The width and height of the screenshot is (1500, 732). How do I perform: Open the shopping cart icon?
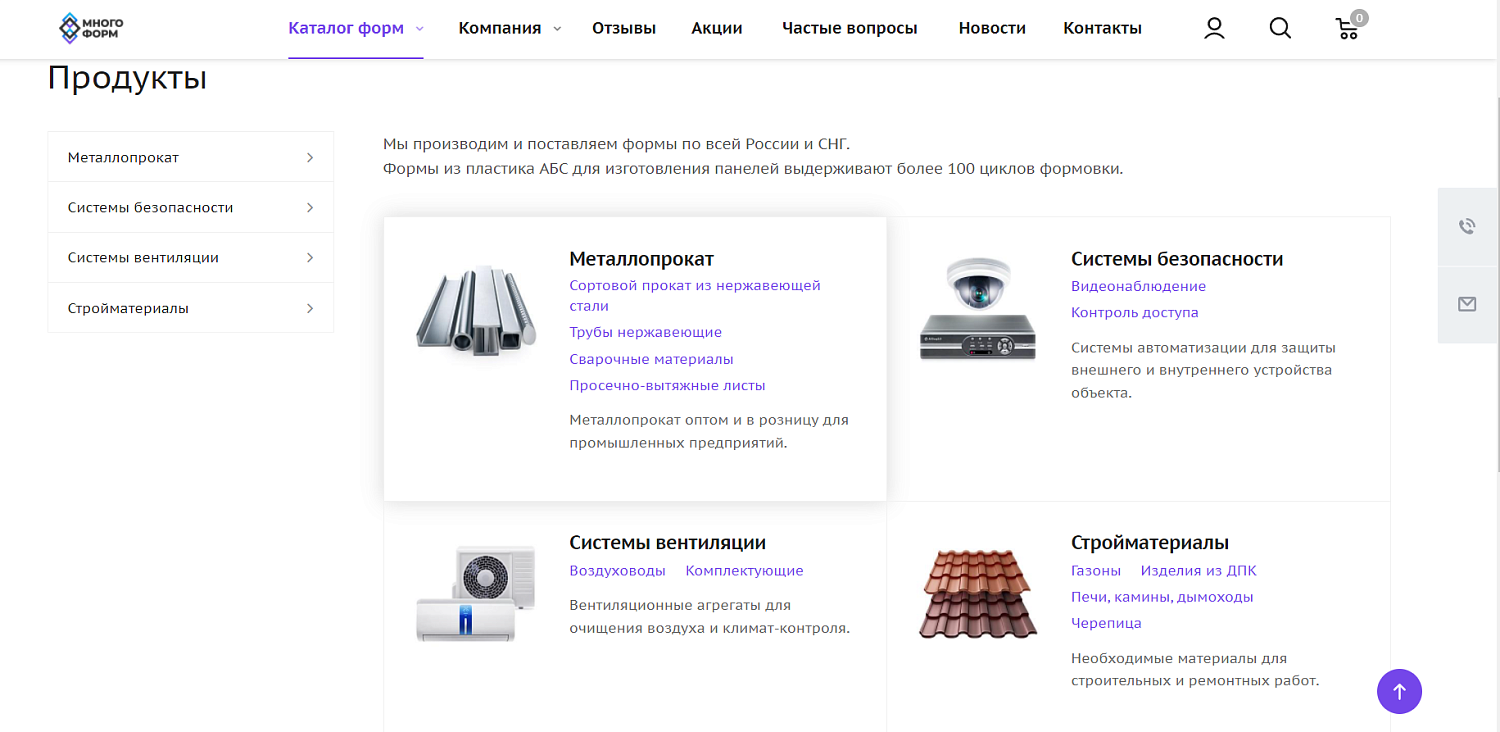click(1347, 28)
